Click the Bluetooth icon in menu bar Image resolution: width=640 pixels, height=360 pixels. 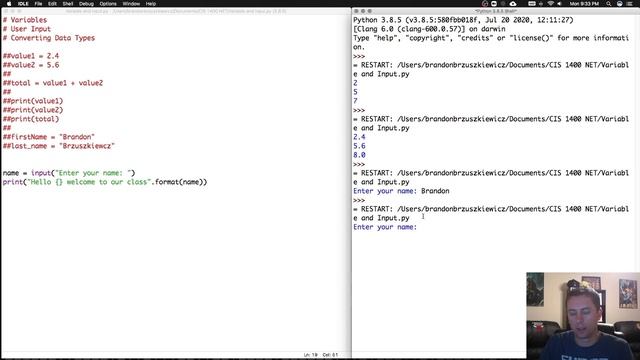point(541,4)
